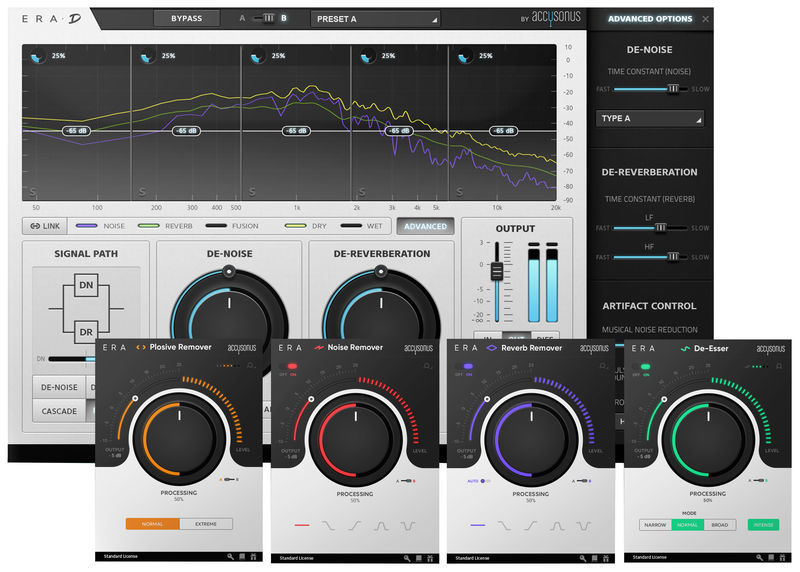Viewport: 800px width, 572px height.
Task: Select the band-pass filter shape in Noise Remover
Action: [x=381, y=525]
